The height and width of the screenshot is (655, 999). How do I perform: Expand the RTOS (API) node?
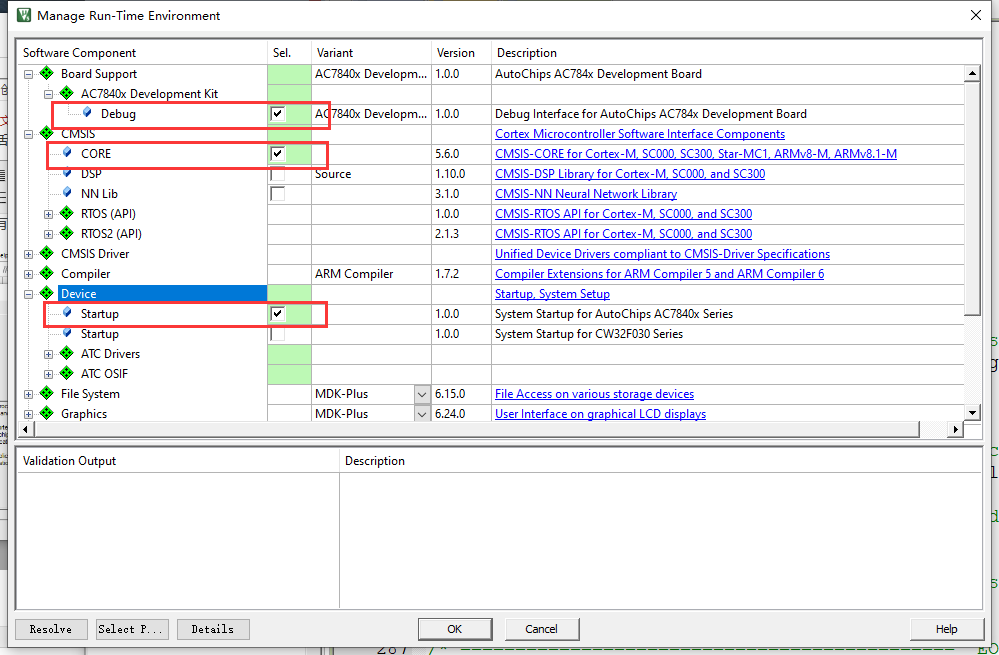tap(48, 214)
